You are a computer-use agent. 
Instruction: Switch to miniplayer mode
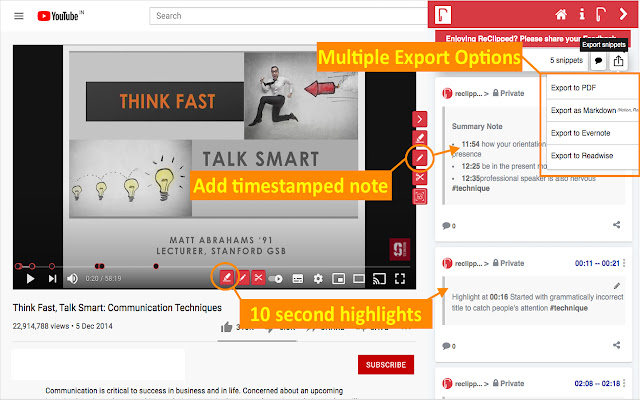click(x=338, y=279)
